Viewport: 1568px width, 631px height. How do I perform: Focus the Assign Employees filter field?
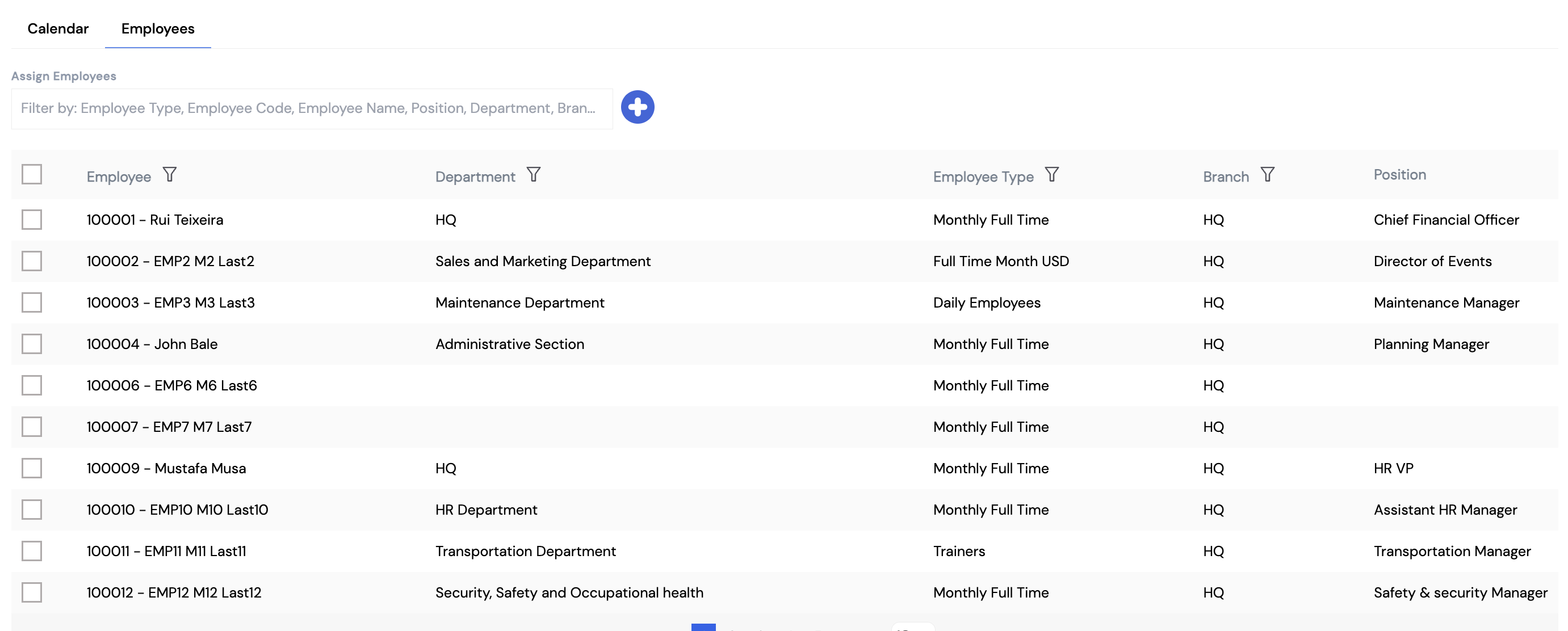[x=312, y=108]
